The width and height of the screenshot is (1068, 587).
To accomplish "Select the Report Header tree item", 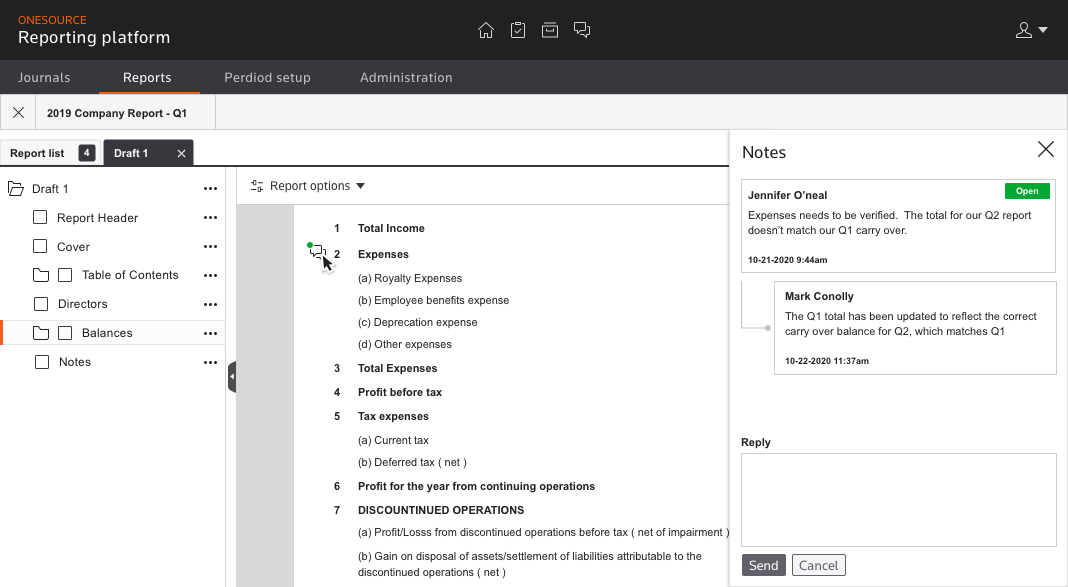I will (97, 218).
